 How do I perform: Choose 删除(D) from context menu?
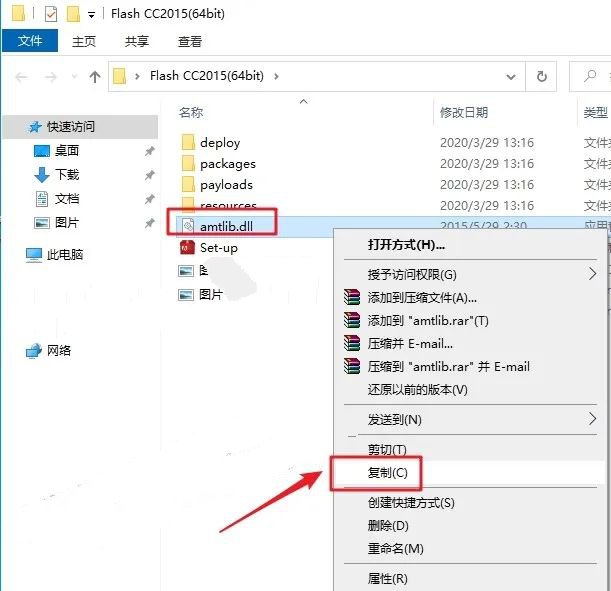click(388, 526)
